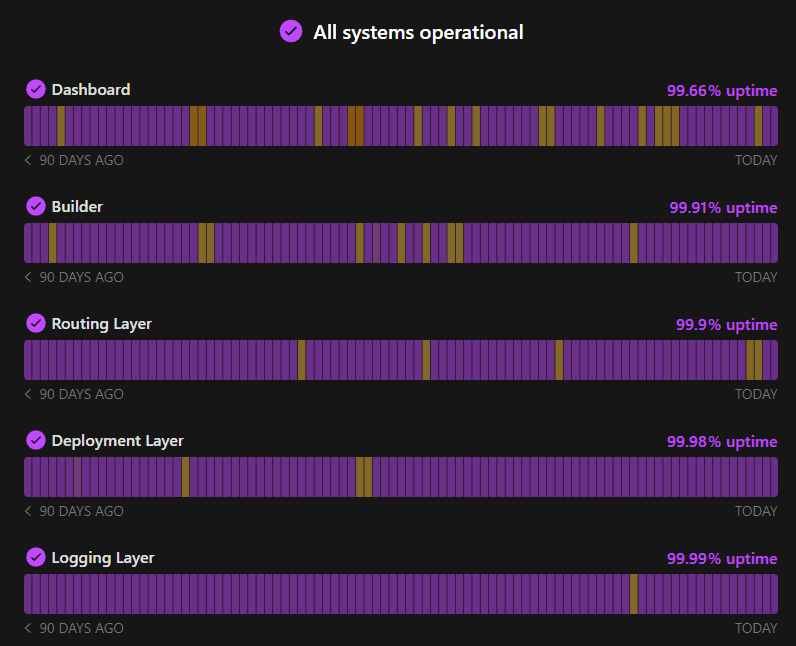This screenshot has width=796, height=646.
Task: Open the Dashboard component name
Action: (x=91, y=90)
